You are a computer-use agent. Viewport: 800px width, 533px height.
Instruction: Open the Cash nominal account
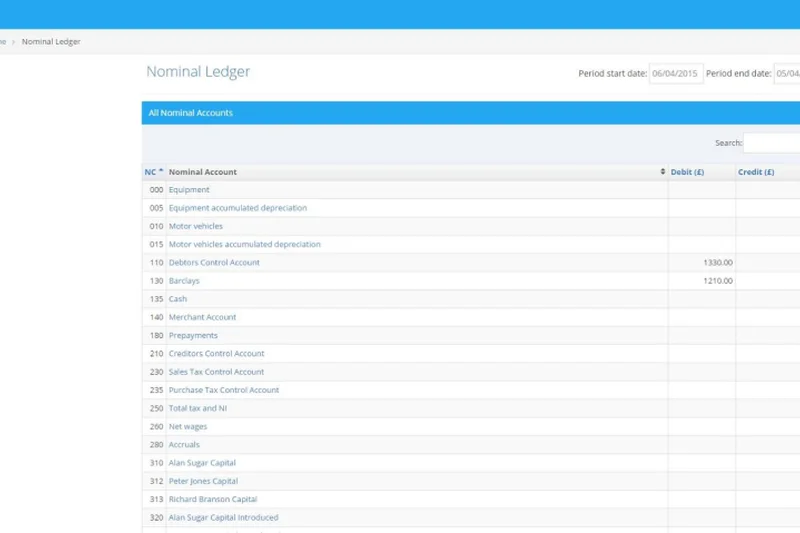178,299
